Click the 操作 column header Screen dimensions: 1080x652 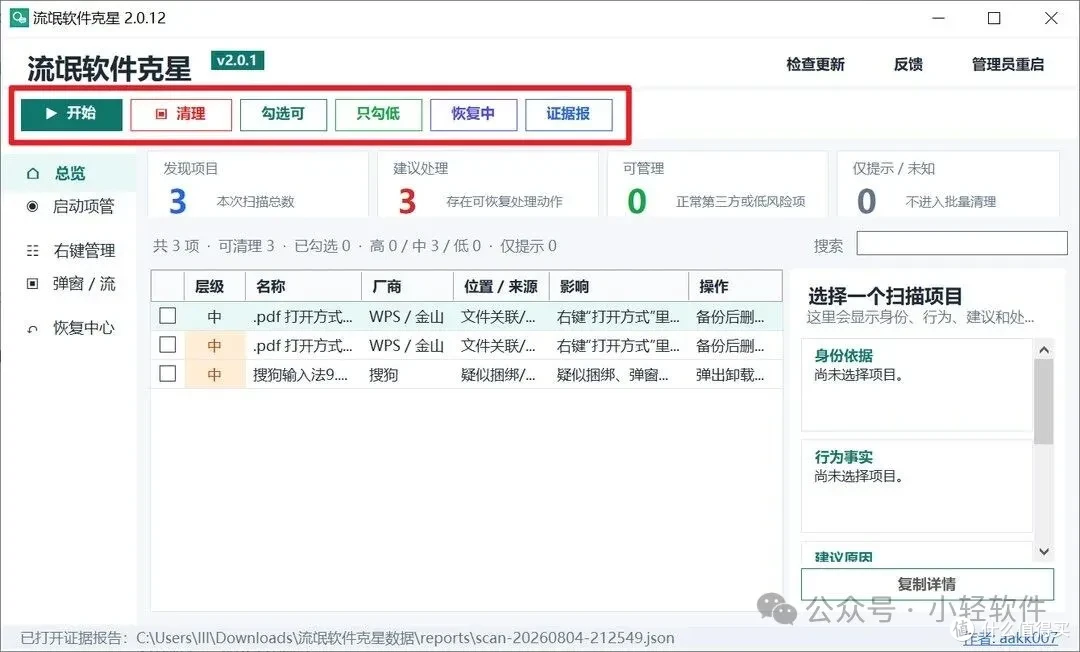tap(736, 286)
